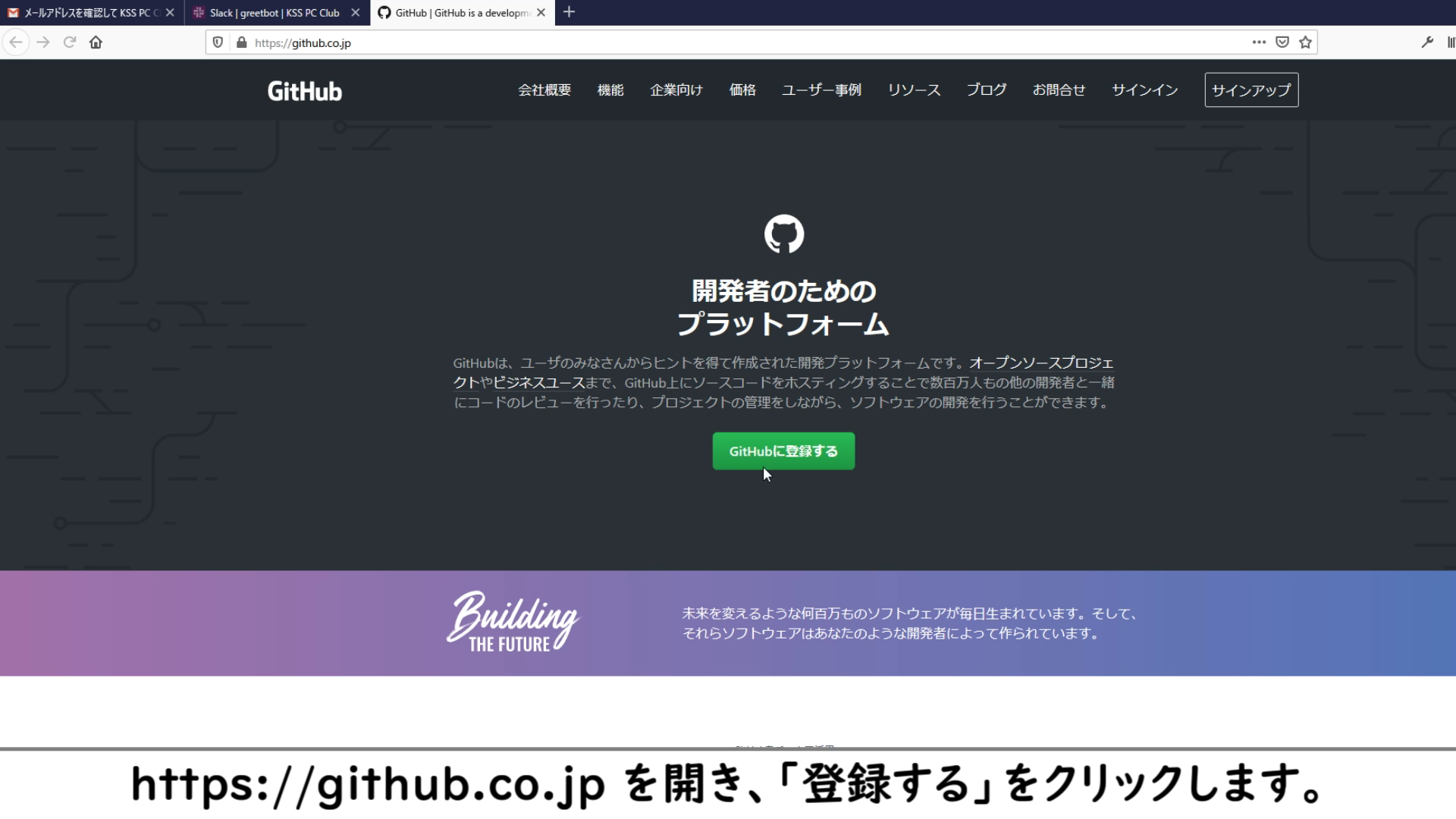Click the サインアップ button
The width and height of the screenshot is (1456, 819).
(1251, 90)
